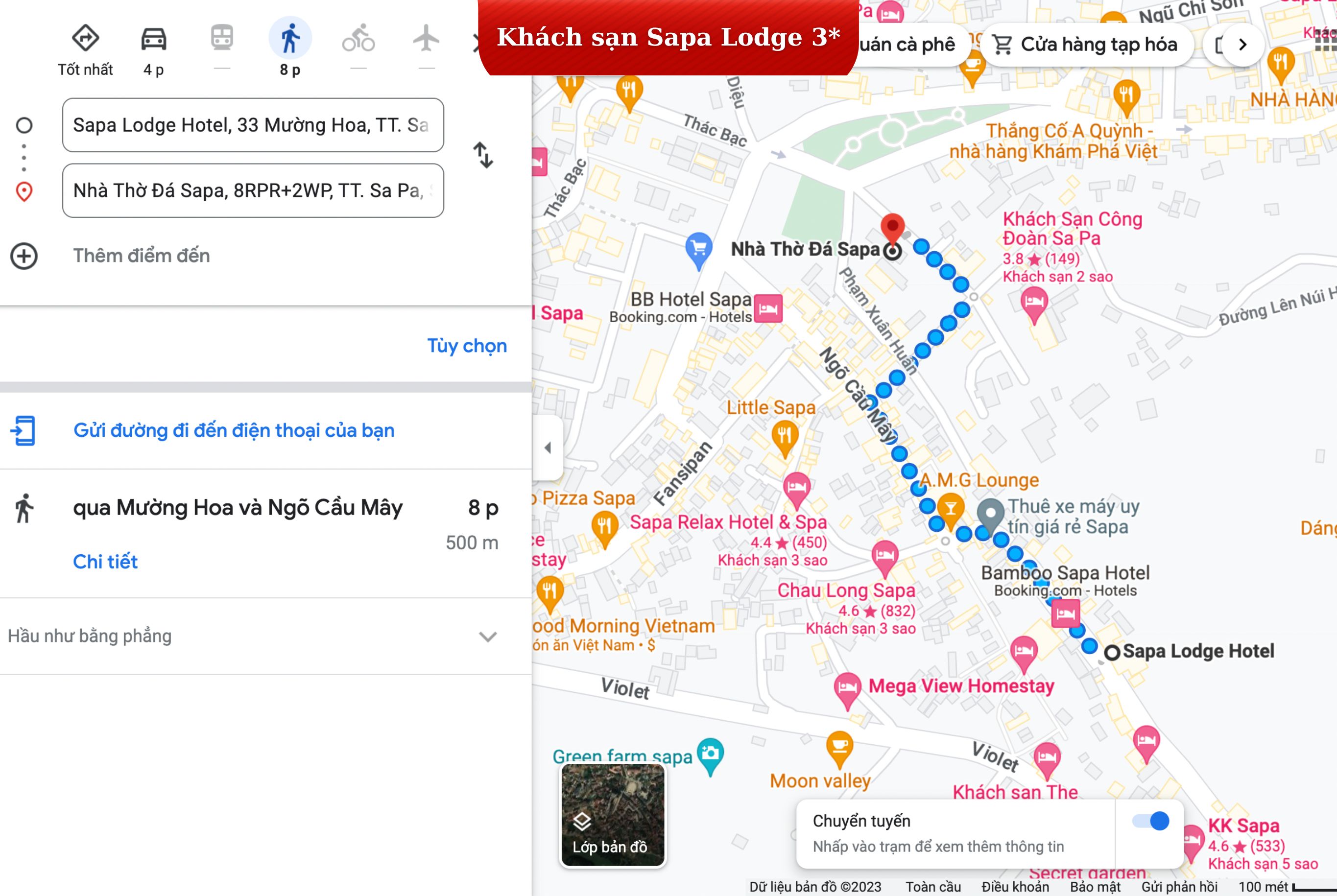The height and width of the screenshot is (896, 1337).
Task: Open 'Chi tiết' route details link
Action: tap(105, 562)
